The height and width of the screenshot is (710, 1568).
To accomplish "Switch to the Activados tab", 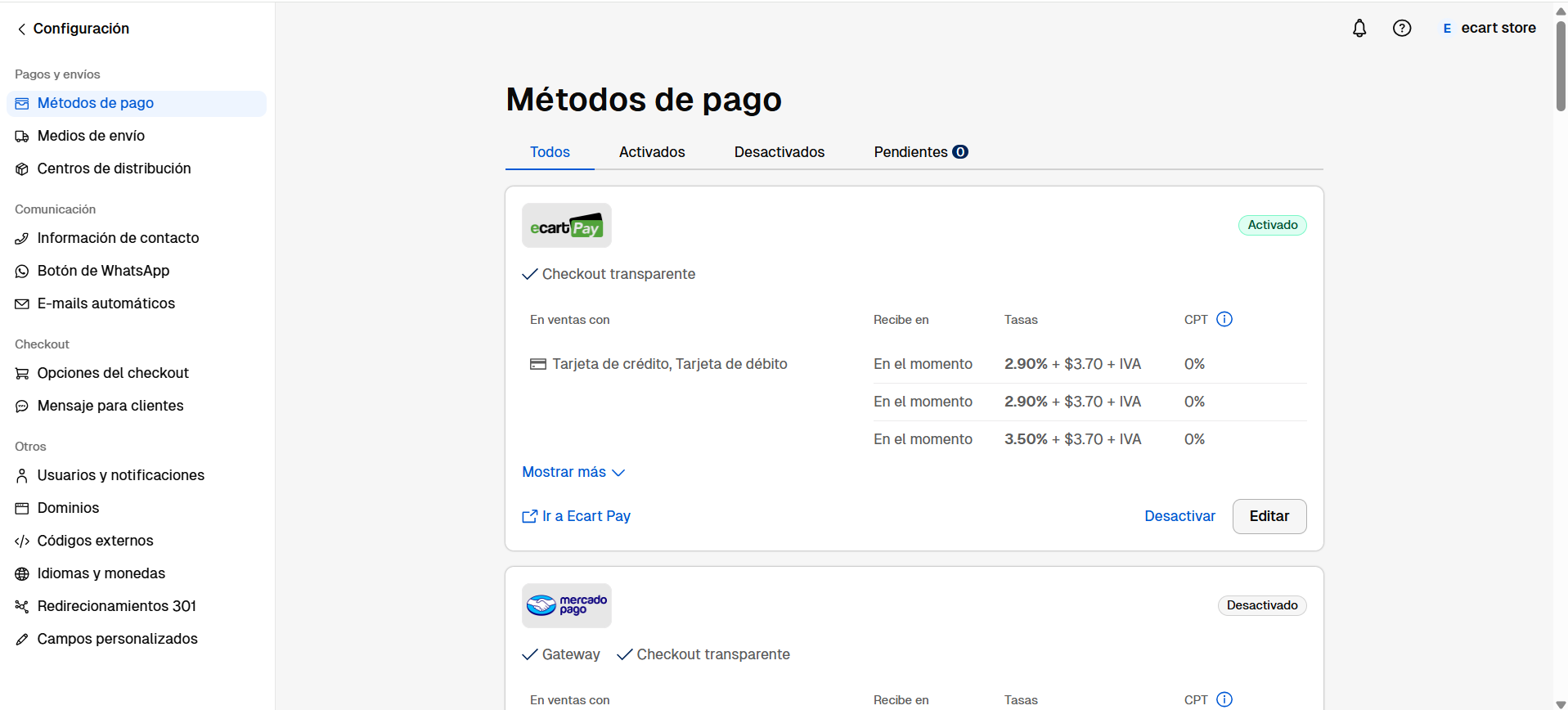I will pyautogui.click(x=652, y=152).
